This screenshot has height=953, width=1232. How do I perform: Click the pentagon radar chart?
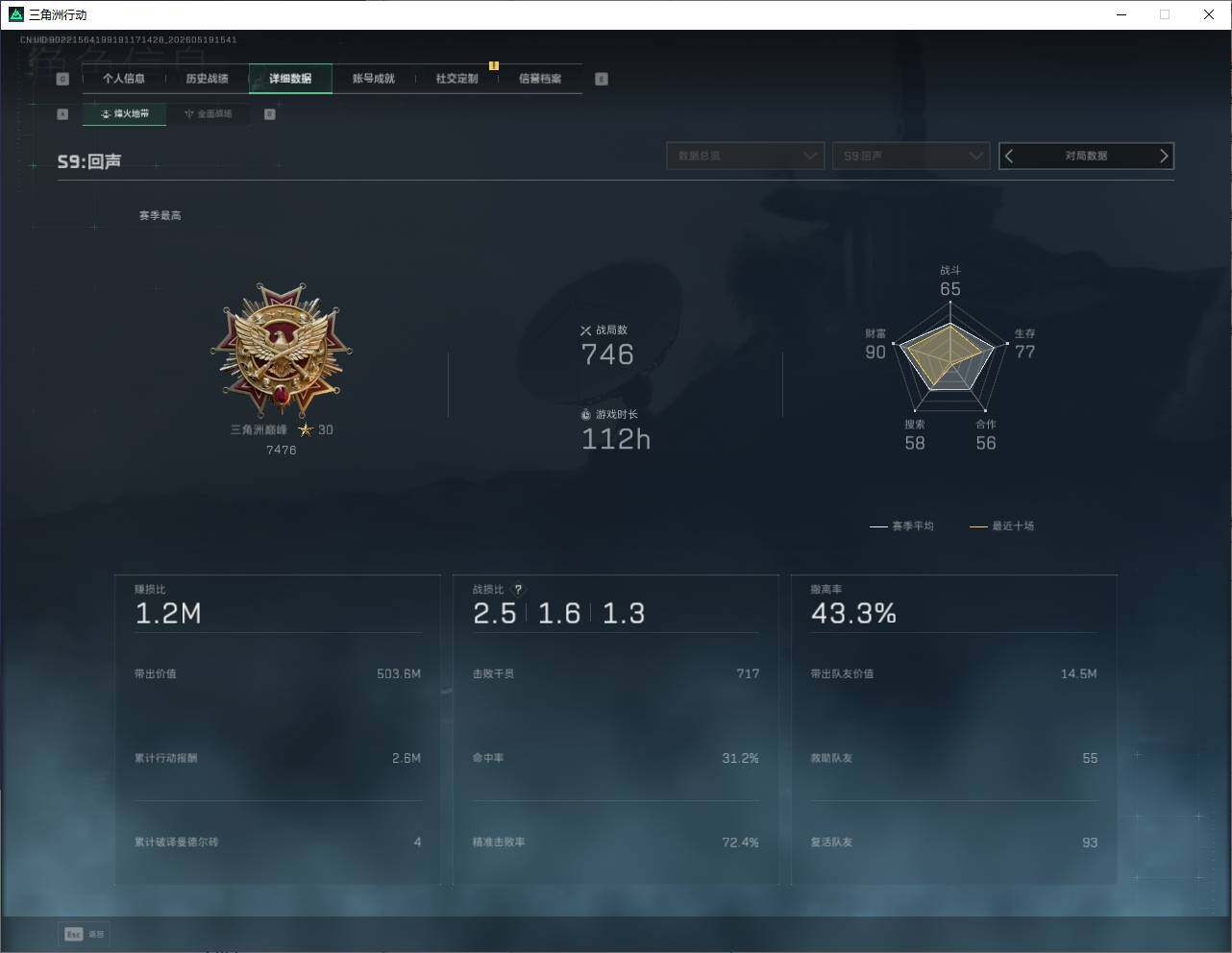[949, 357]
